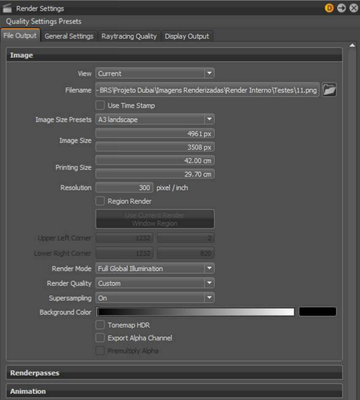The width and height of the screenshot is (360, 400).
Task: Open the Raytracing Quality tab
Action: pyautogui.click(x=129, y=36)
